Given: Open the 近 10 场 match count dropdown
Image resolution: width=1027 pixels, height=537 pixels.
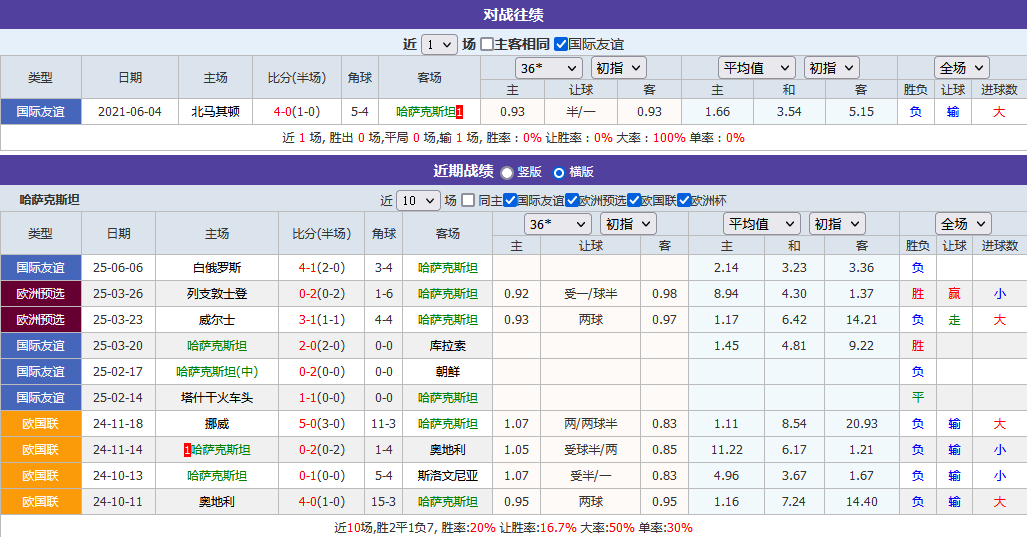Looking at the screenshot, I should coord(418,200).
